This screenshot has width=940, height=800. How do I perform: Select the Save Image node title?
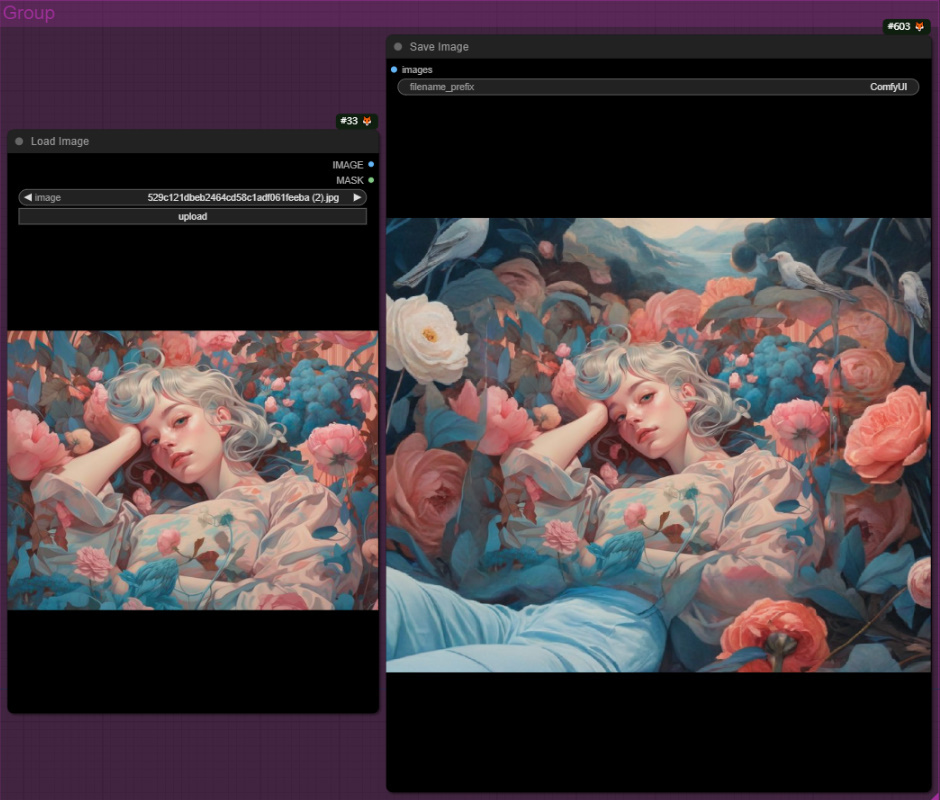coord(439,47)
